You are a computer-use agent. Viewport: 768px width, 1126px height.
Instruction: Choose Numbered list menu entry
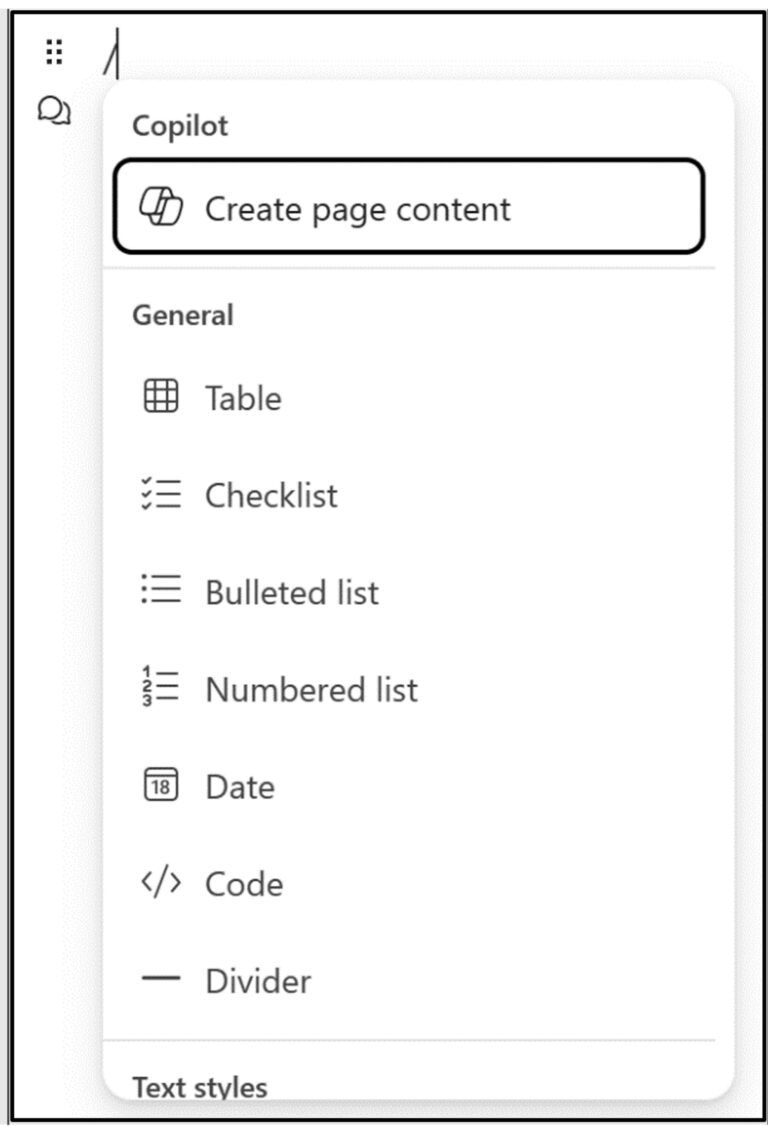tap(309, 688)
